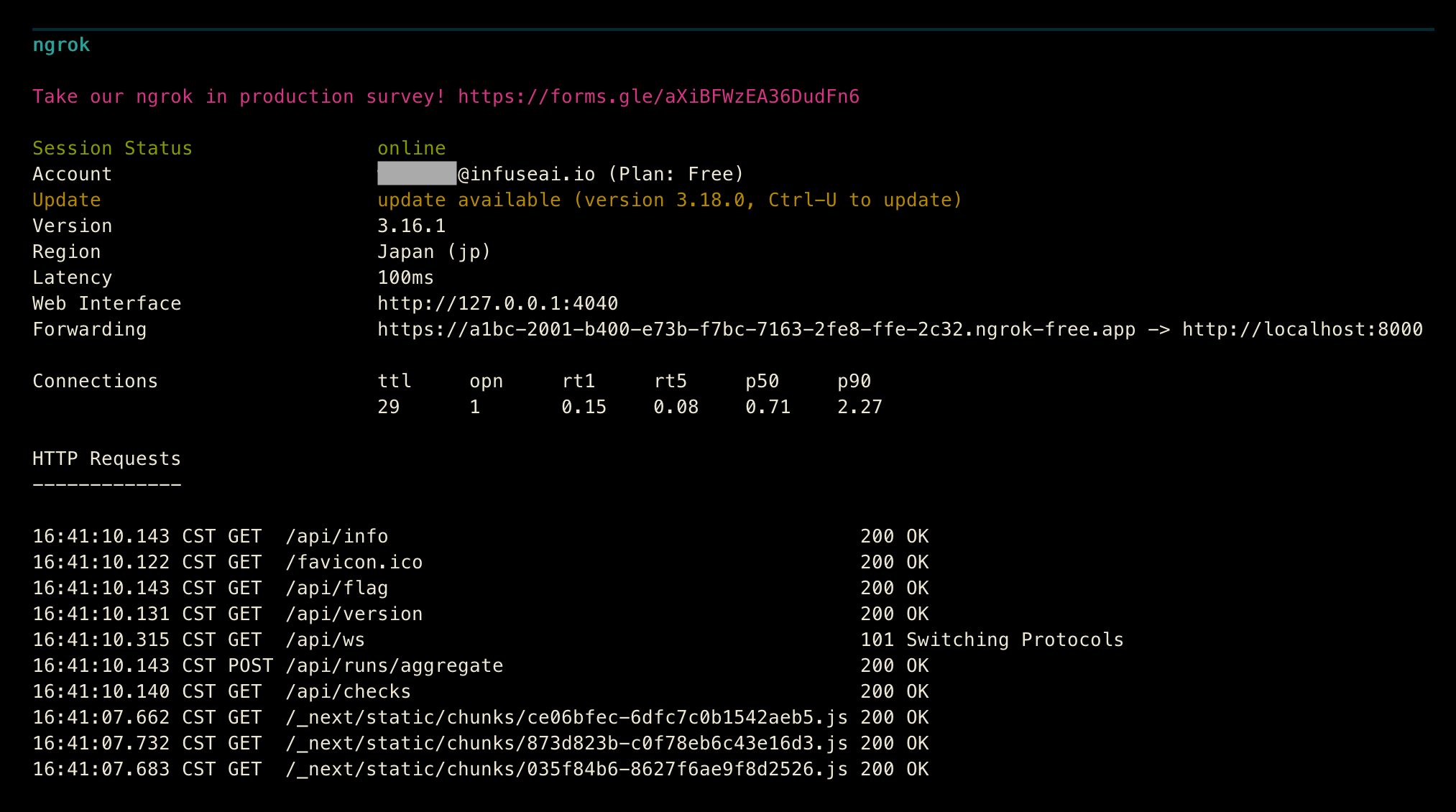Click the /api/checks request path
The width and height of the screenshot is (1456, 812).
tap(349, 691)
